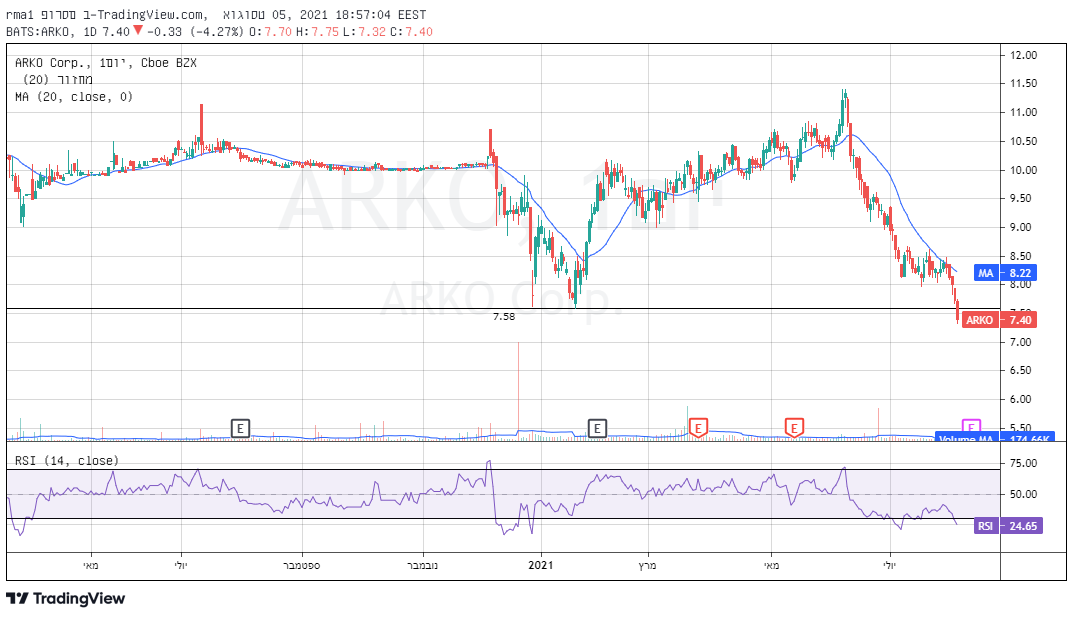The width and height of the screenshot is (1073, 617).
Task: Click the 7.58 support line label
Action: pos(504,317)
